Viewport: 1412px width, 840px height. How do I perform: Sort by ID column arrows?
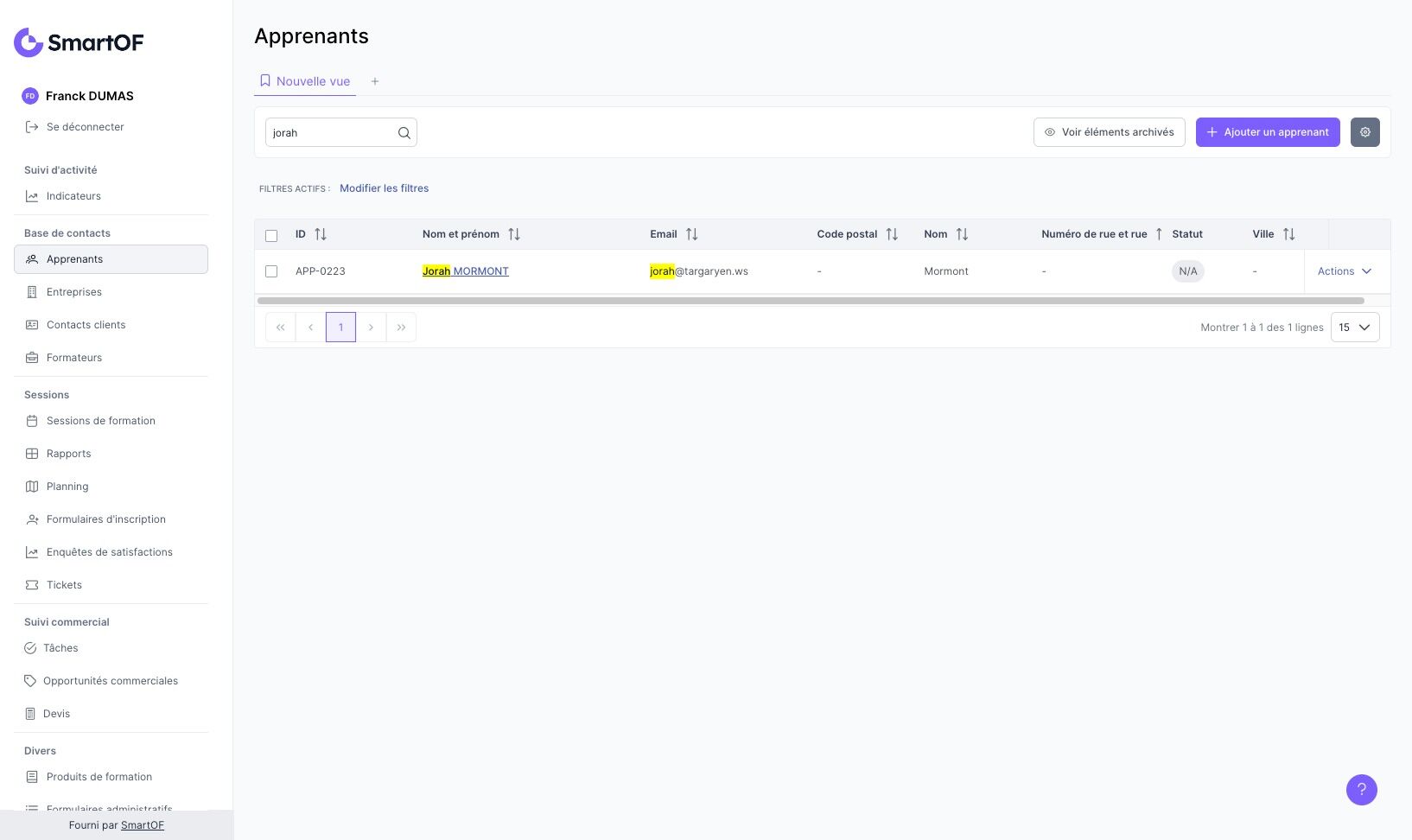321,234
